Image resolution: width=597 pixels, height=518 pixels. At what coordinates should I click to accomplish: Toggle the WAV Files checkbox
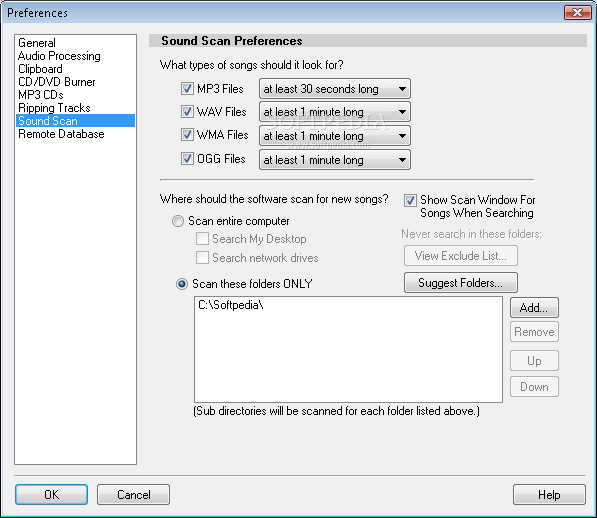[187, 112]
